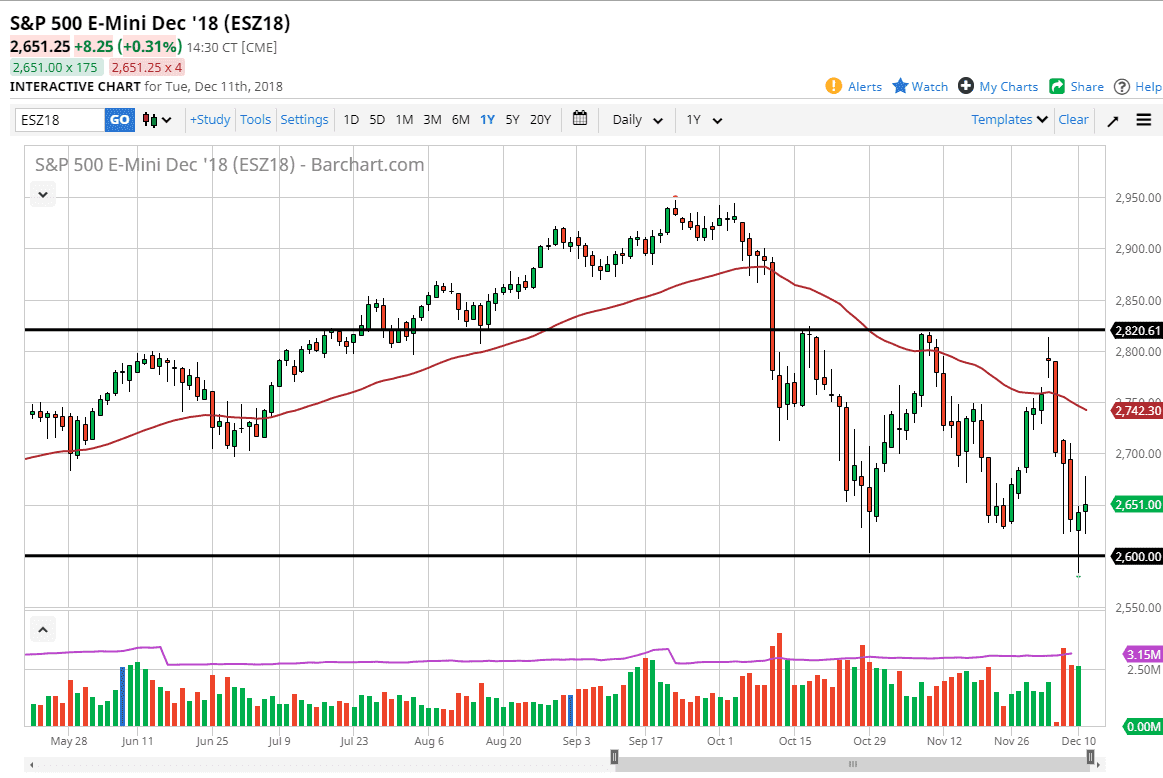The image size is (1163, 778).
Task: Expand the chart options chevron on plot area
Action: click(42, 194)
